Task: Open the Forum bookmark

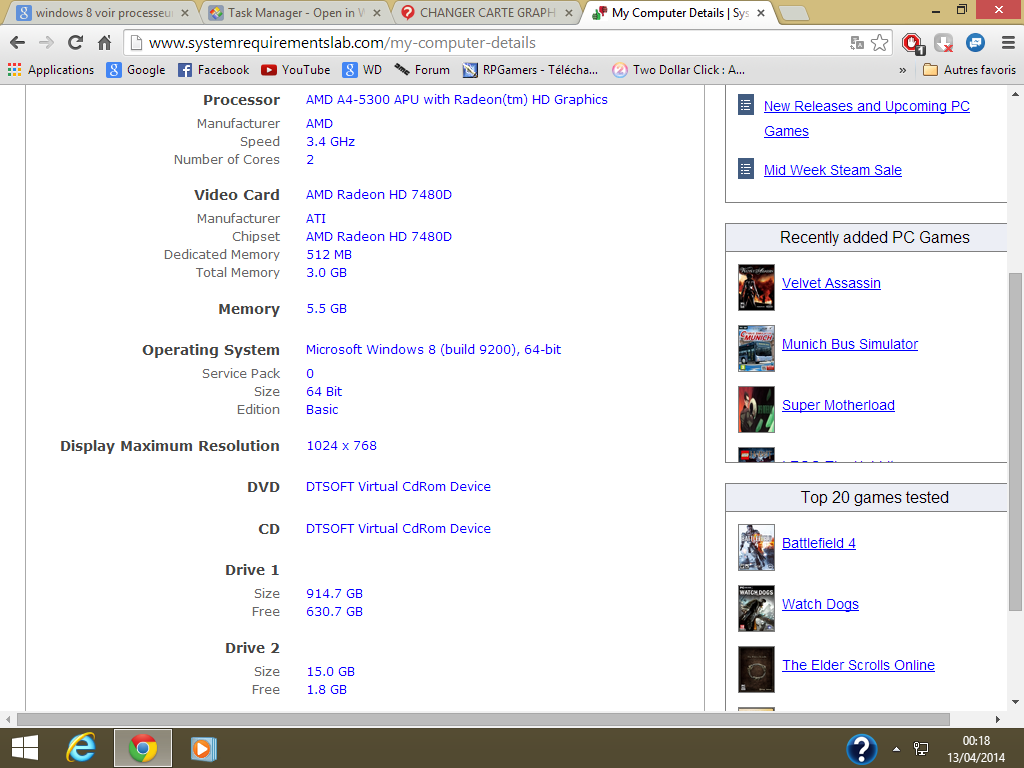Action: 422,70
